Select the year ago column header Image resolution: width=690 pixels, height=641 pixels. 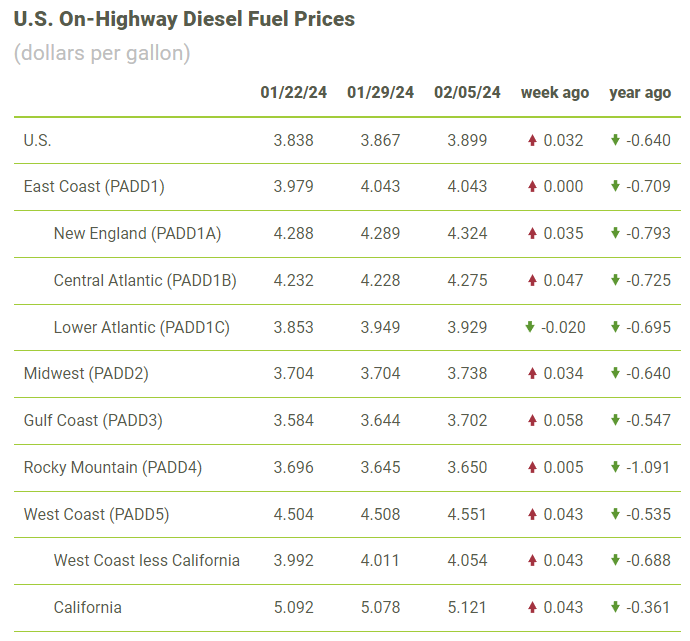coord(640,93)
